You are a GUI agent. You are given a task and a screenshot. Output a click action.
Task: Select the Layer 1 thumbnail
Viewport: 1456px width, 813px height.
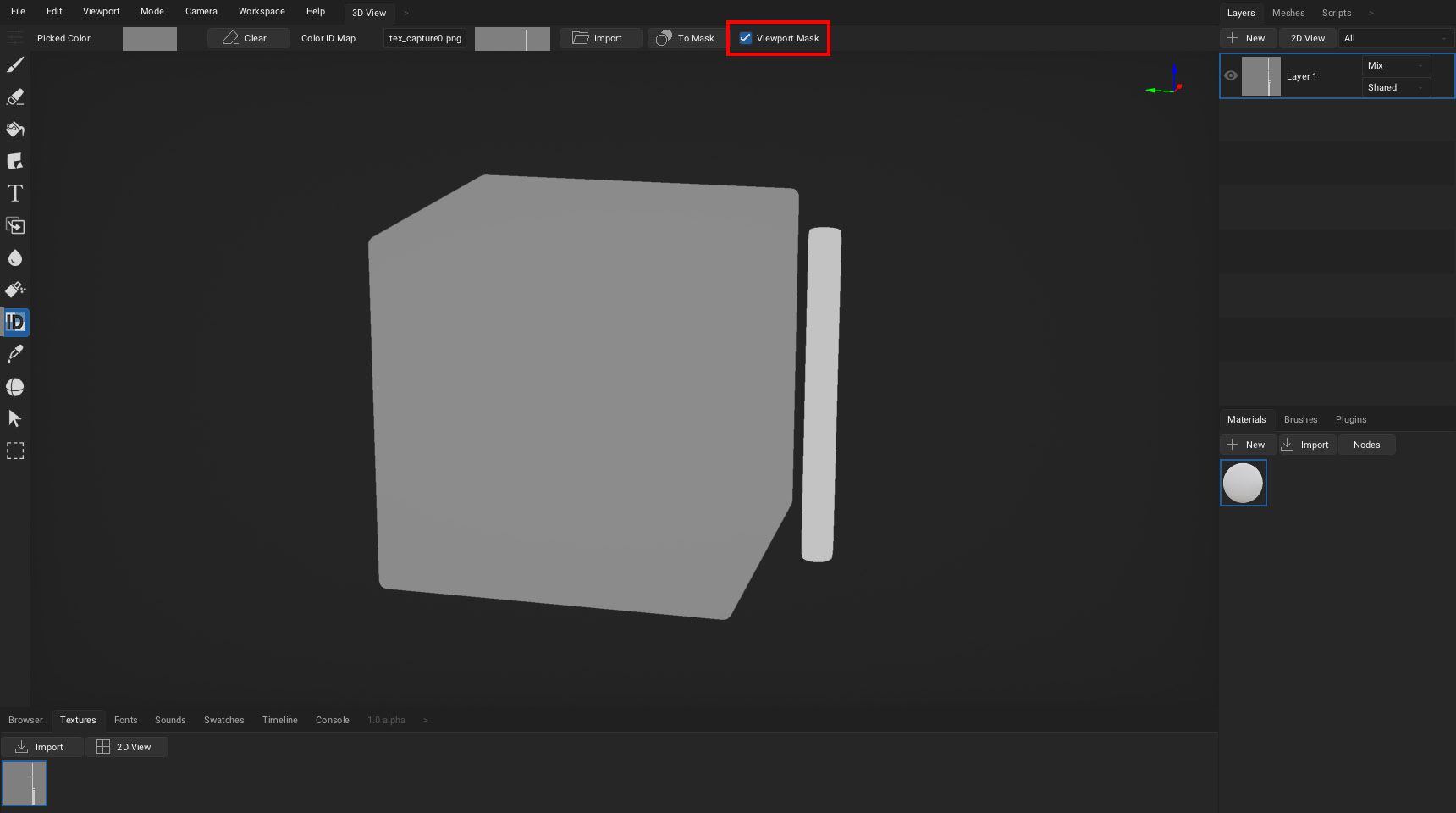point(1261,76)
